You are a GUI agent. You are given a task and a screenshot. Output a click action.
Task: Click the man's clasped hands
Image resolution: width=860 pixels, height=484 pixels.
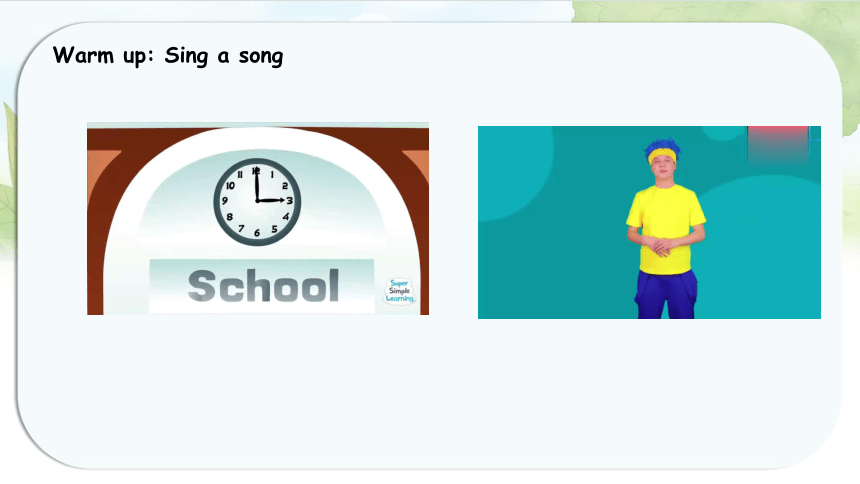click(663, 246)
